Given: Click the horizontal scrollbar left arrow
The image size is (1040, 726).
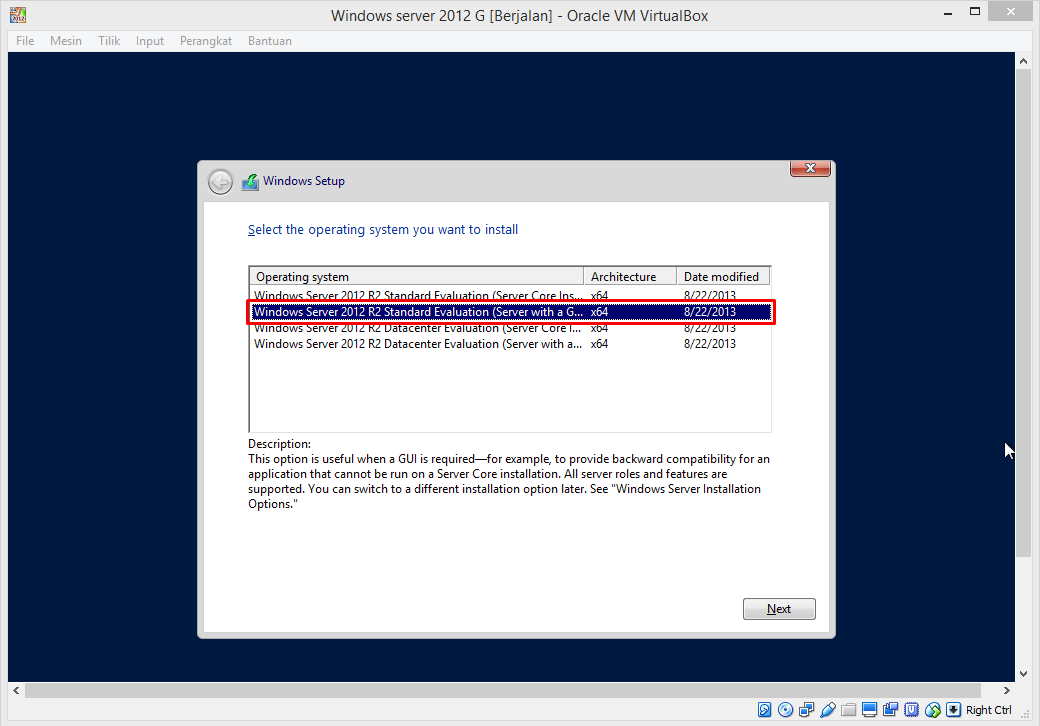Looking at the screenshot, I should coord(16,690).
